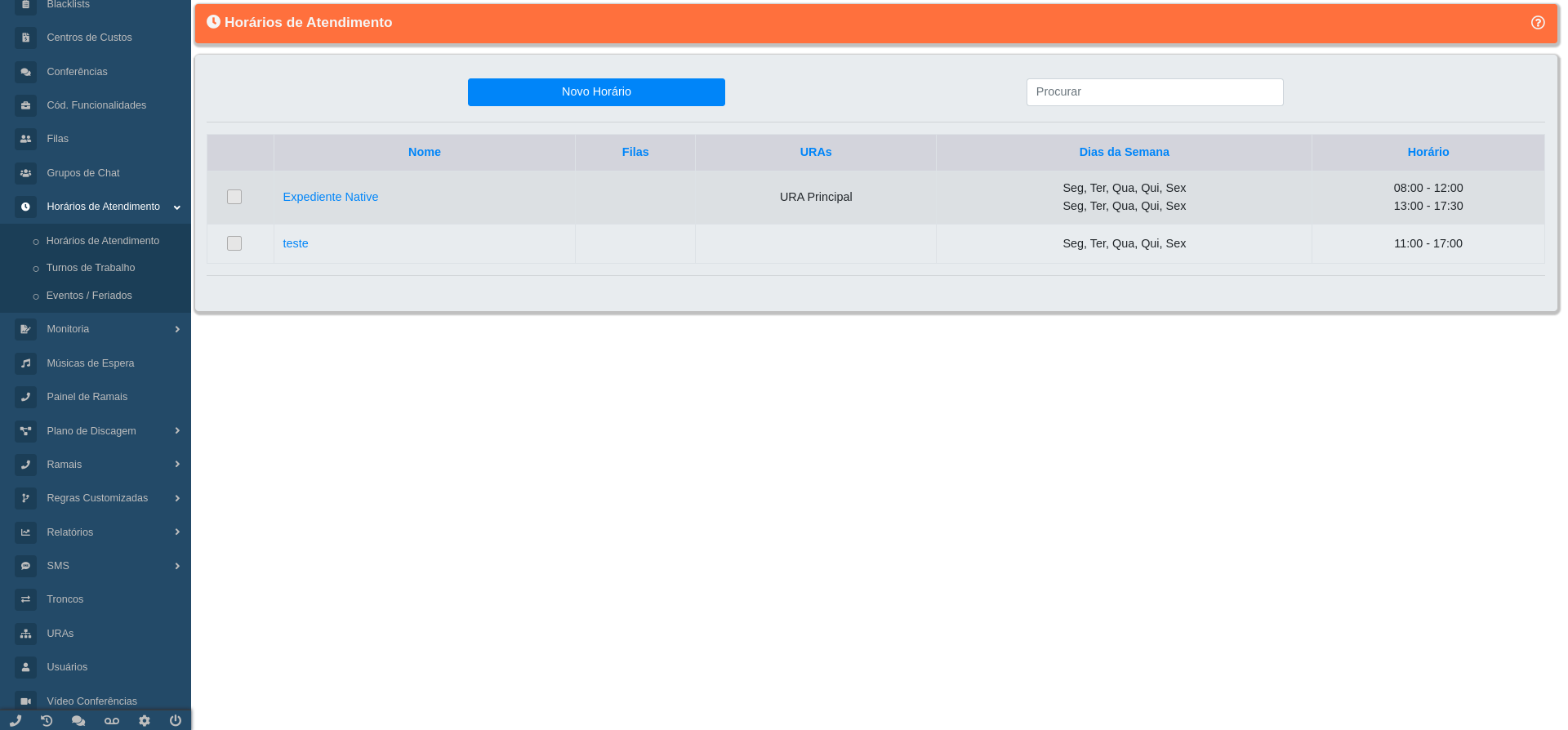Expand the Regras Customizadas submenu arrow
1568x730 pixels.
point(177,498)
